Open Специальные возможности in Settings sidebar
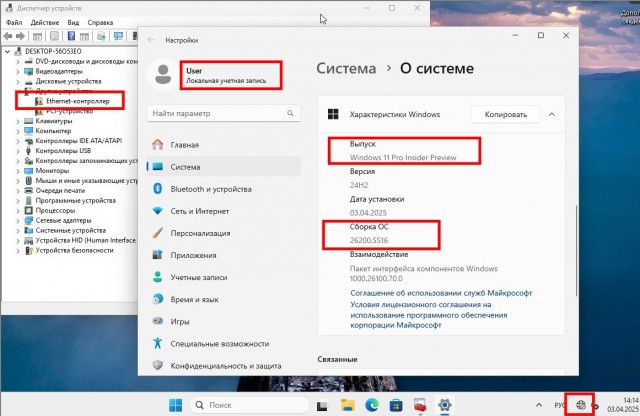640x416 pixels. coord(224,343)
